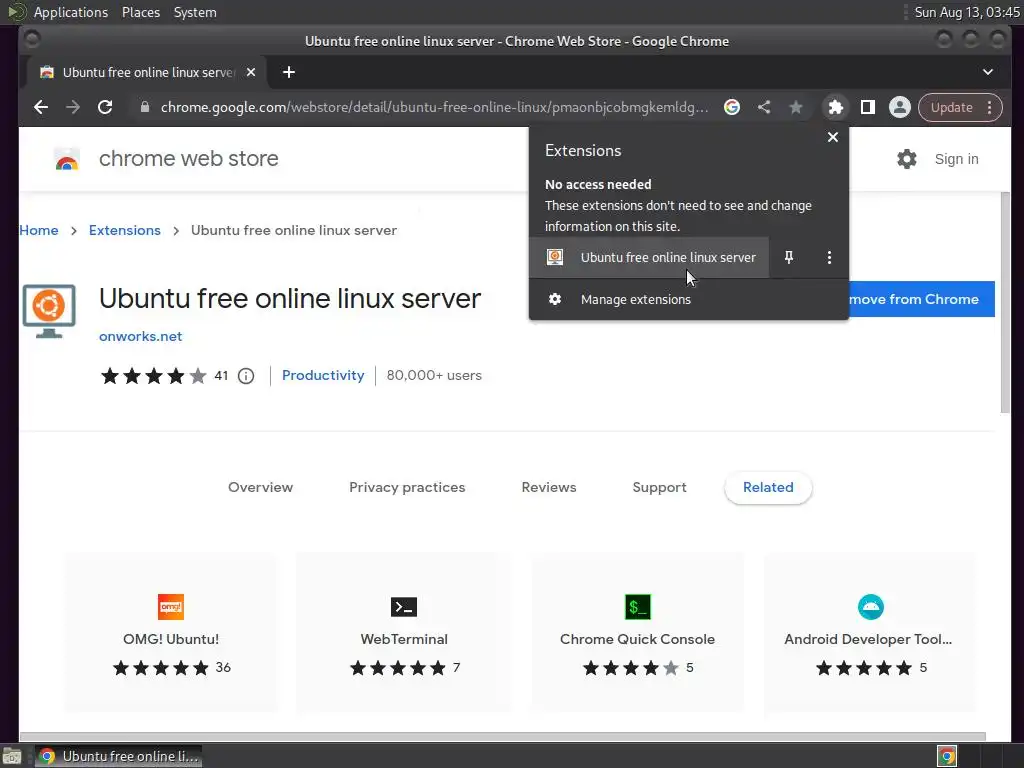Click the 80,000+ users text
The width and height of the screenshot is (1024, 768).
[x=434, y=375]
